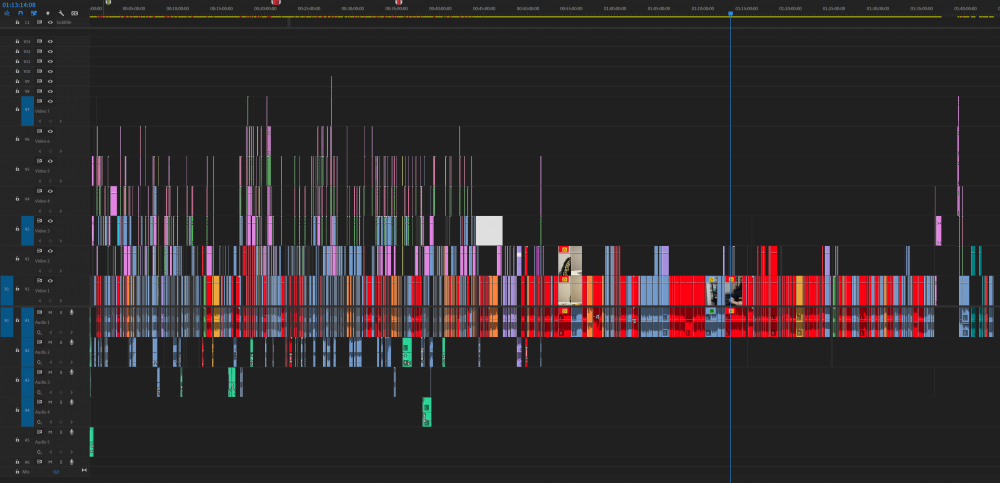This screenshot has height=483, width=1000.
Task: Open Timeline Display Settings wrench
Action: point(61,13)
